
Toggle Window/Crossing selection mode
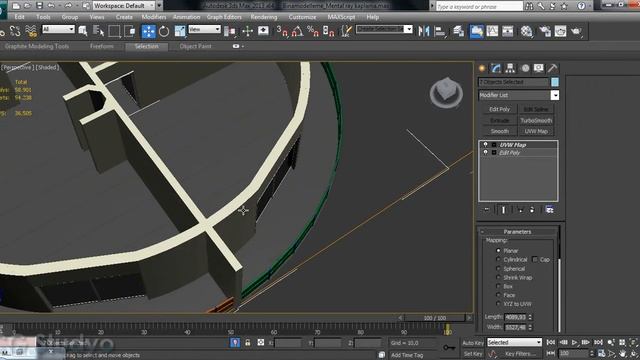[130, 31]
